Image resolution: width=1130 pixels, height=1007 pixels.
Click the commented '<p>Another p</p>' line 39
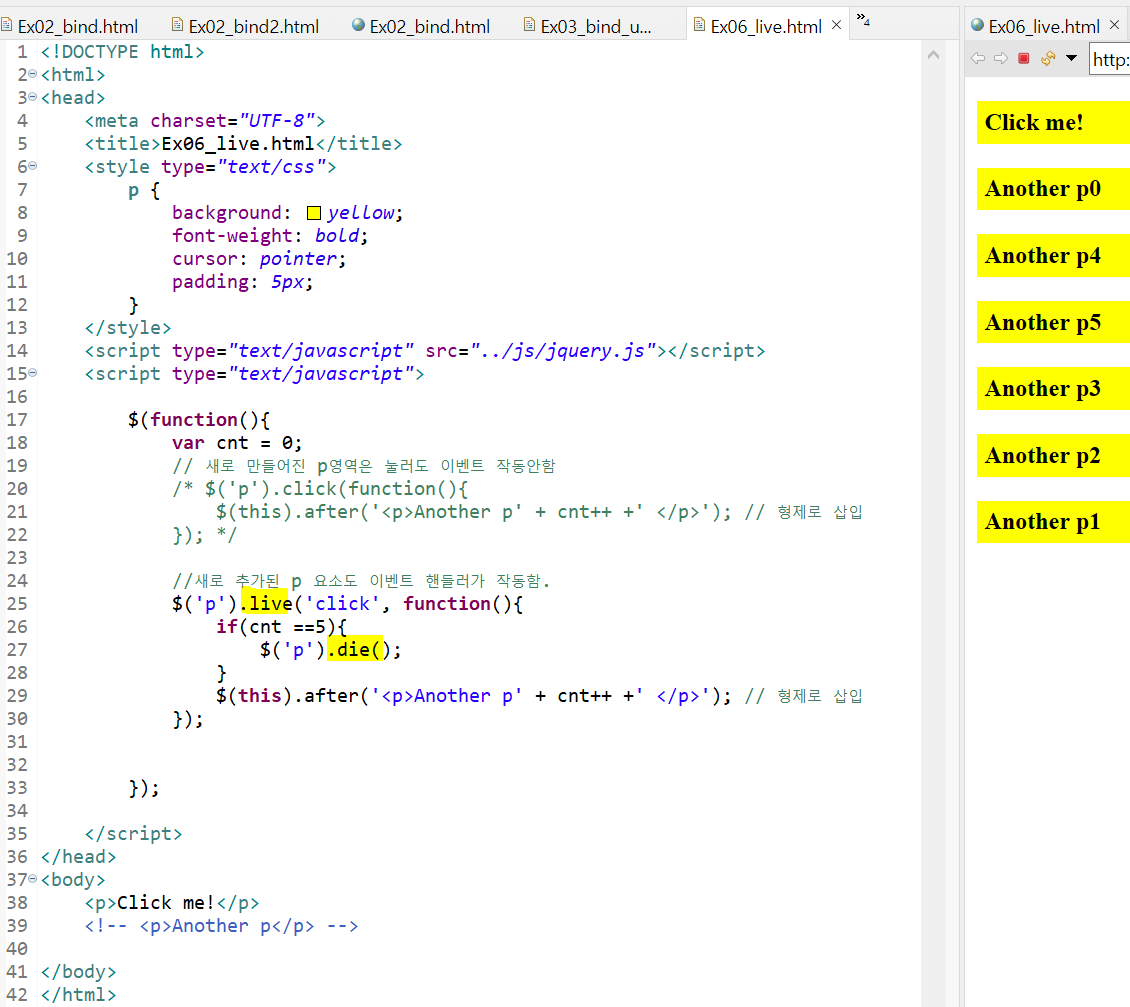(221, 926)
